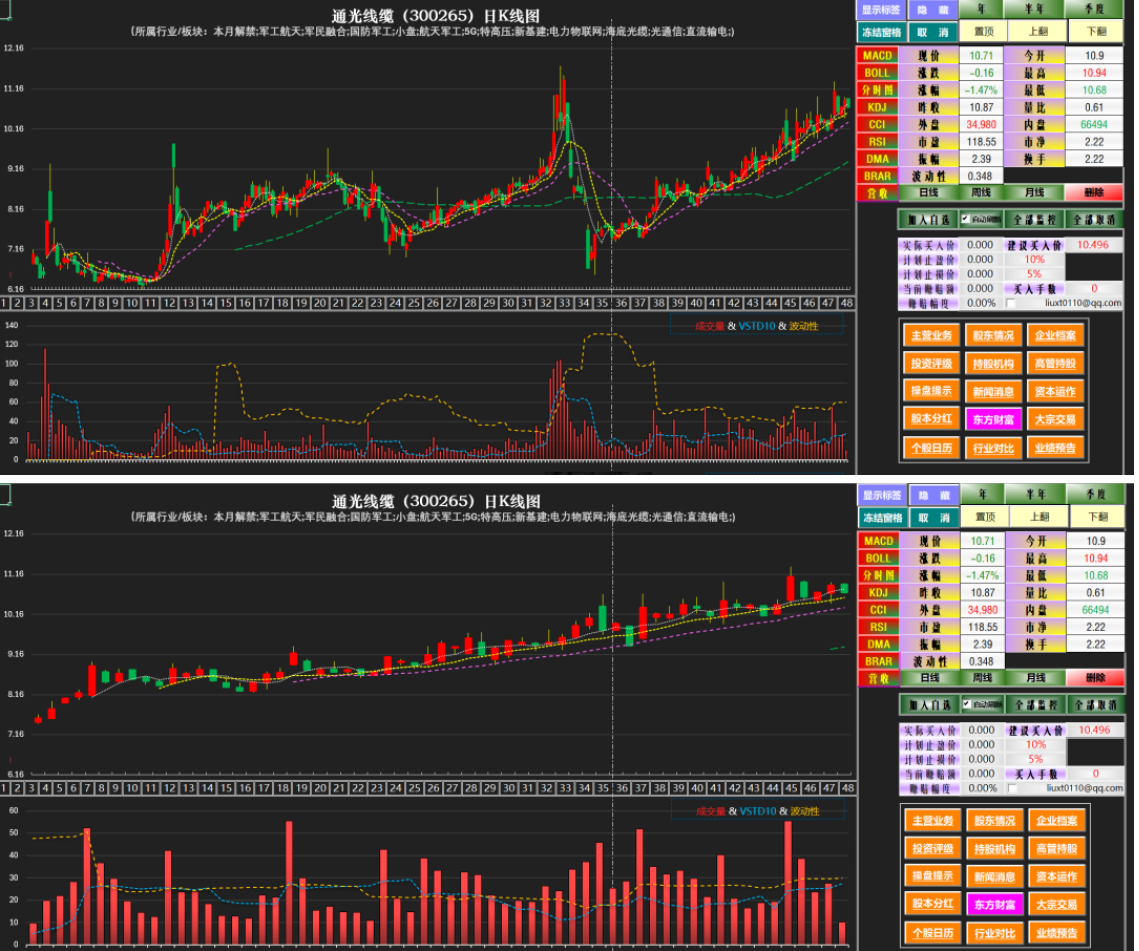
Task: Click the red 删除 button in the upper panel
Action: [1093, 193]
